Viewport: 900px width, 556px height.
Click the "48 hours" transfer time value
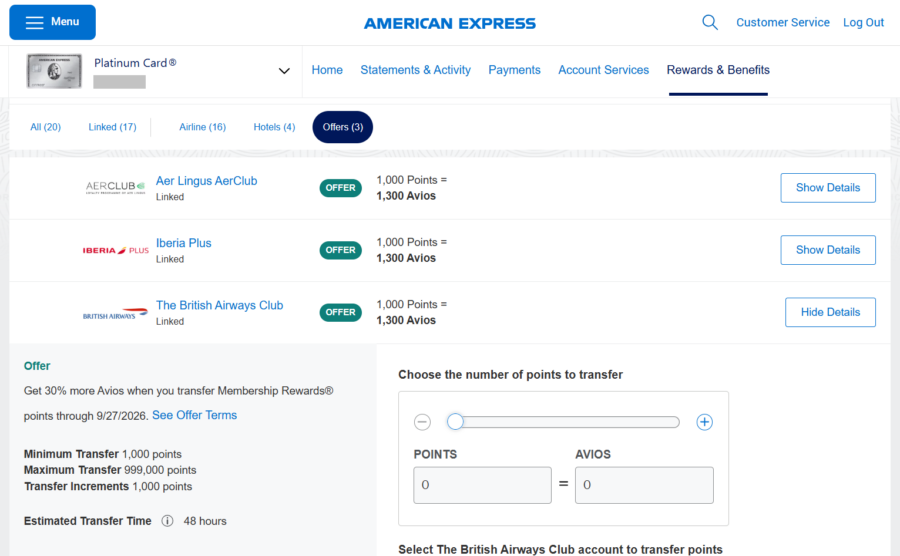(205, 521)
